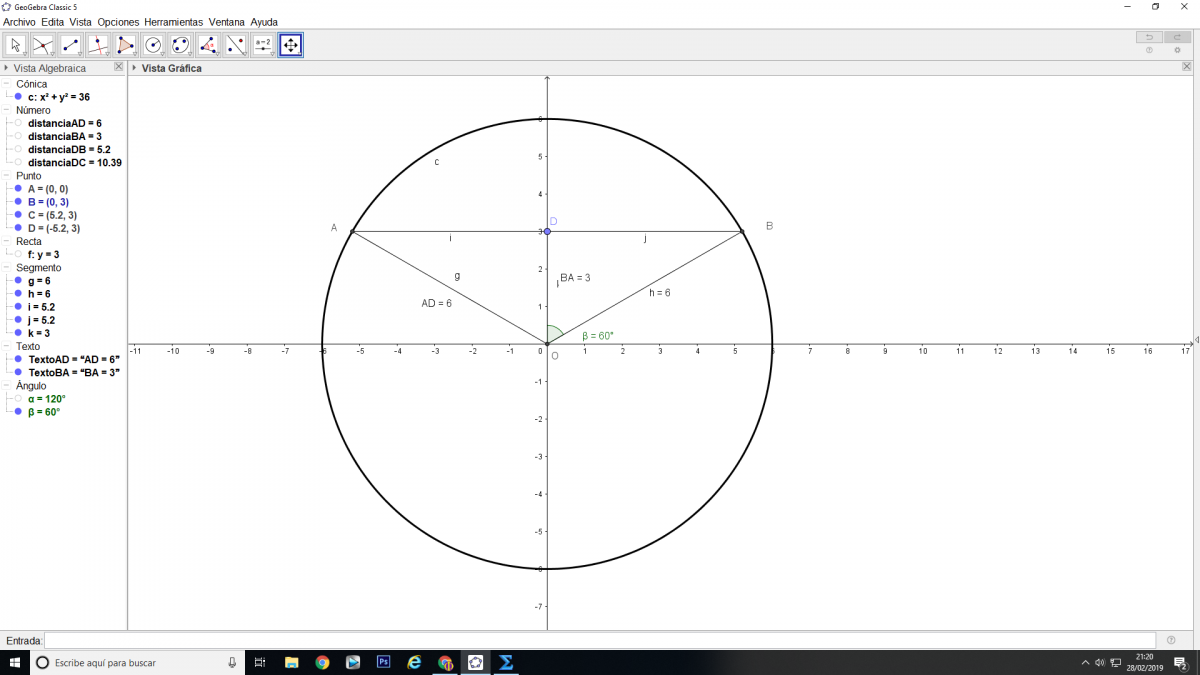The image size is (1200, 675).
Task: Select the Segment line tool
Action: (70, 45)
